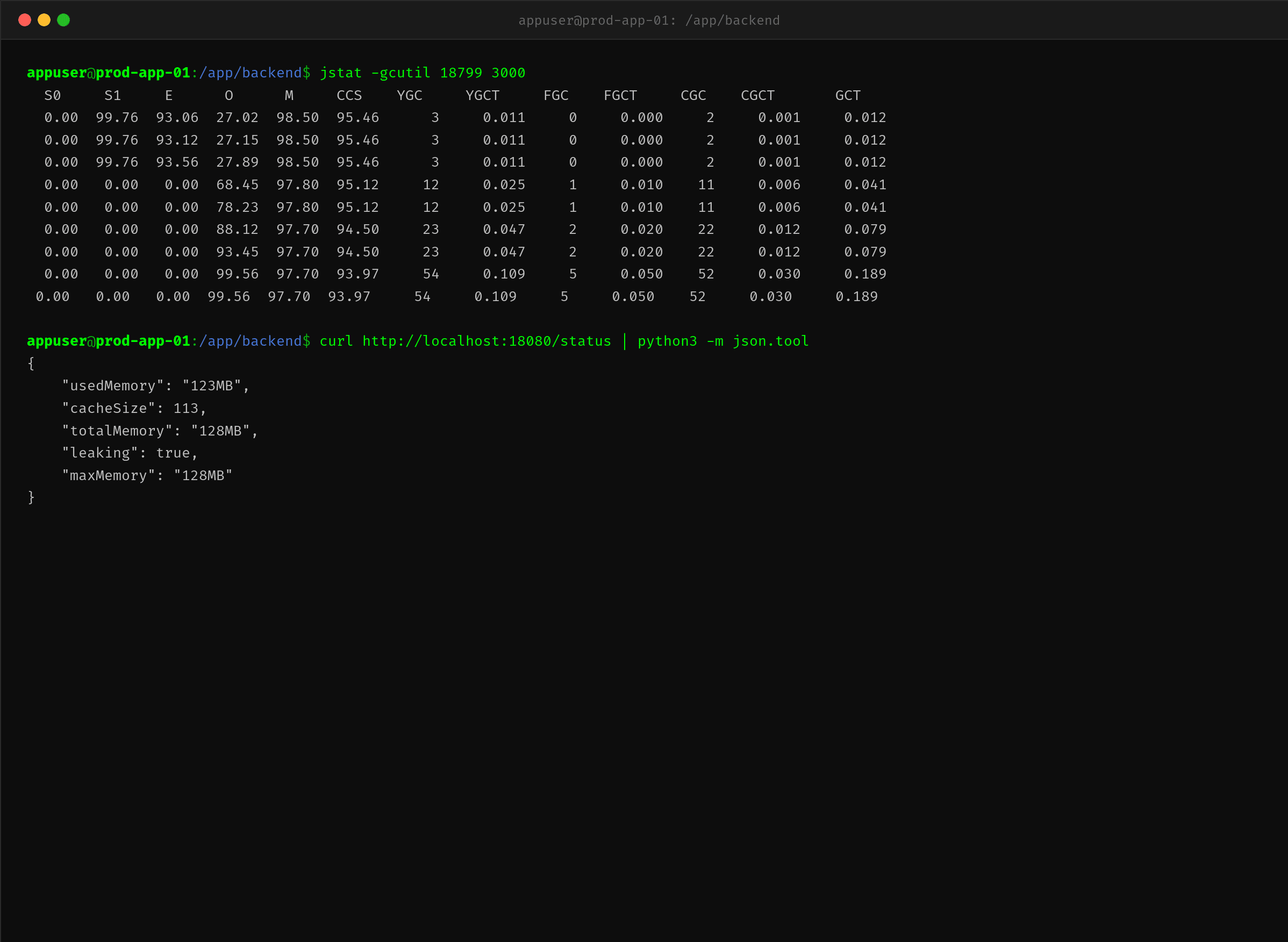Click the O column header

click(x=228, y=95)
